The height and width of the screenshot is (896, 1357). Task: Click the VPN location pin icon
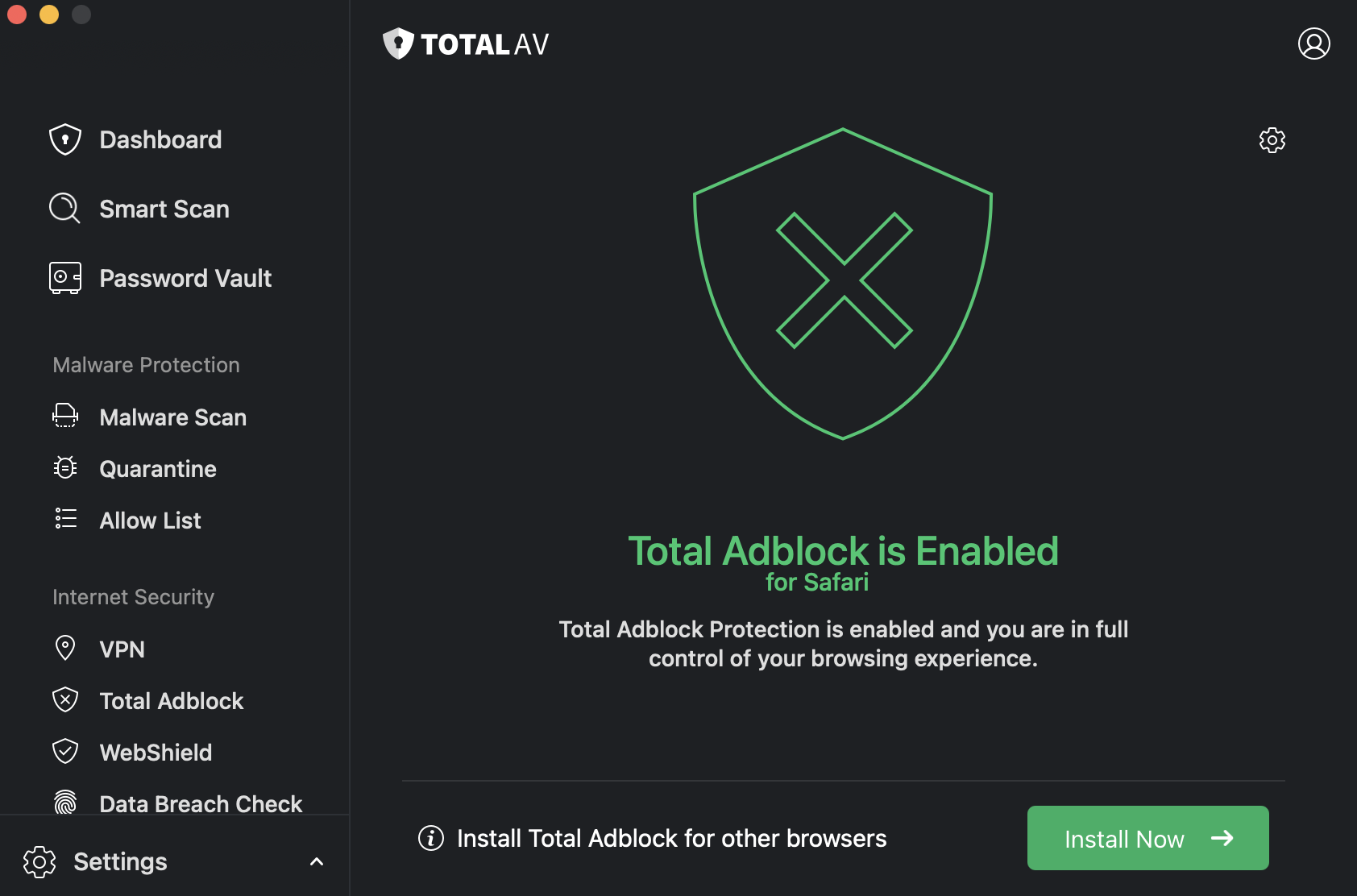point(65,648)
